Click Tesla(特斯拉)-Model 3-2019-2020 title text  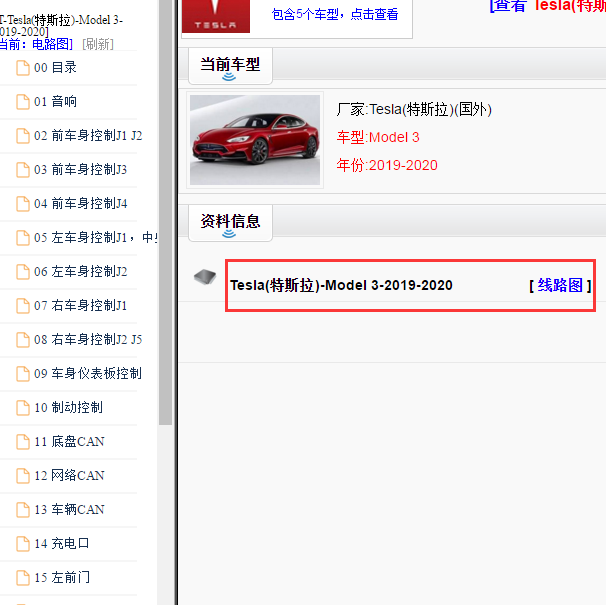(x=341, y=285)
